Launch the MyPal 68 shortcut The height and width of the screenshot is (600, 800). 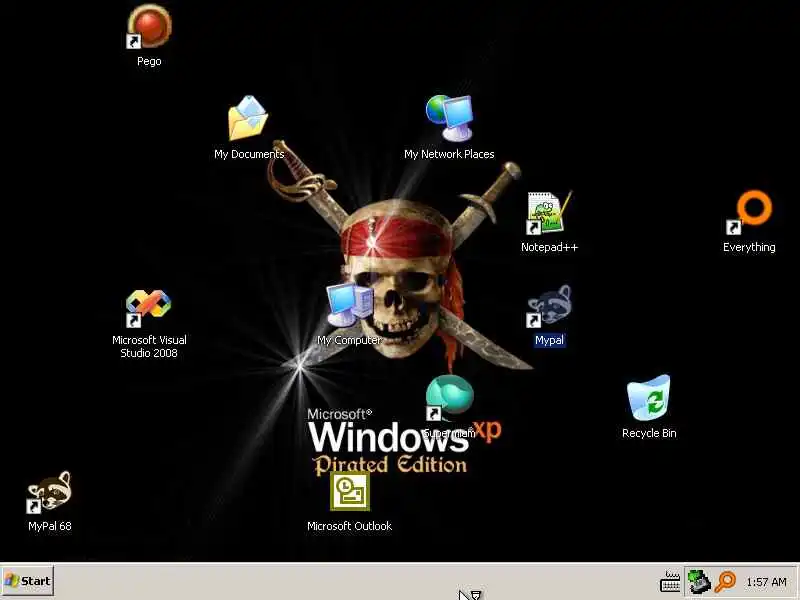click(49, 491)
